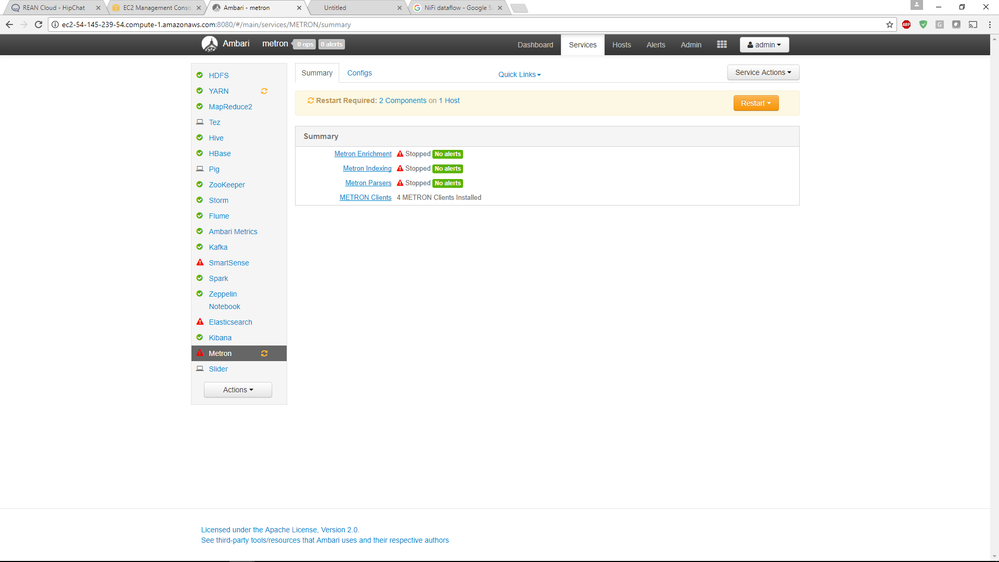Go to Dashboard in top navigation
This screenshot has height=562, width=999.
tap(535, 45)
